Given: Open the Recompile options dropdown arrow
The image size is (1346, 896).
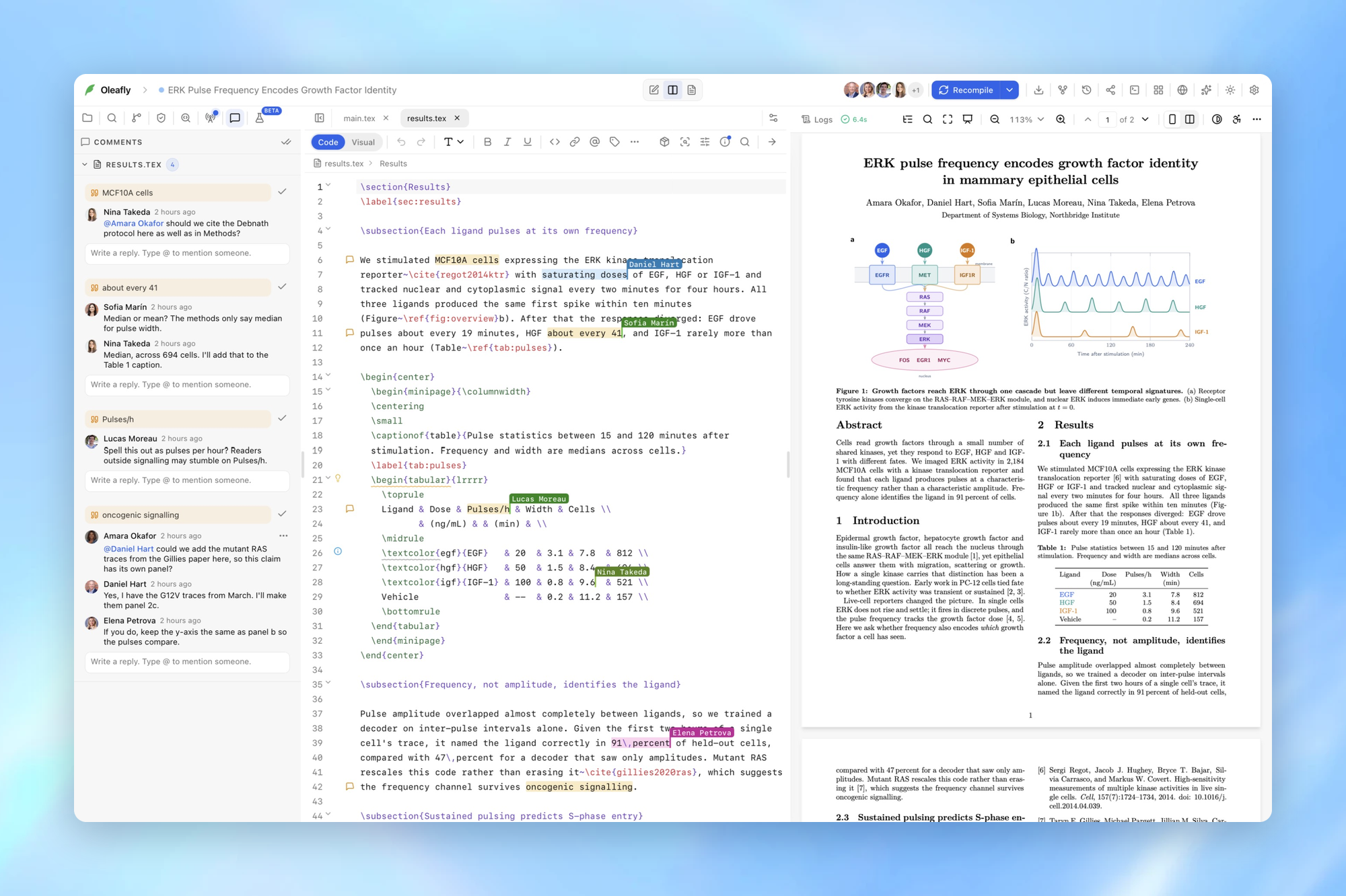Looking at the screenshot, I should [1010, 90].
